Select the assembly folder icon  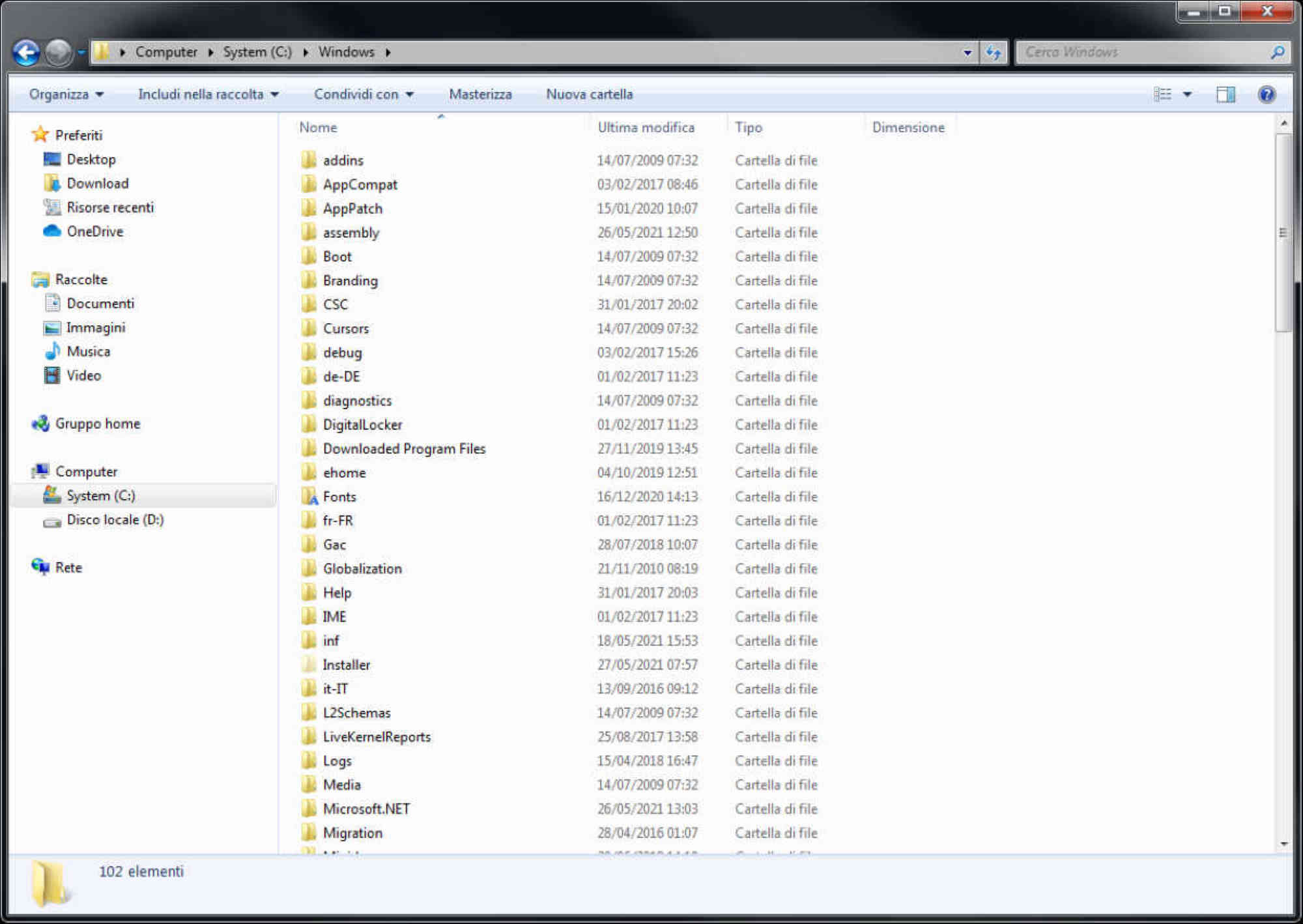[309, 233]
